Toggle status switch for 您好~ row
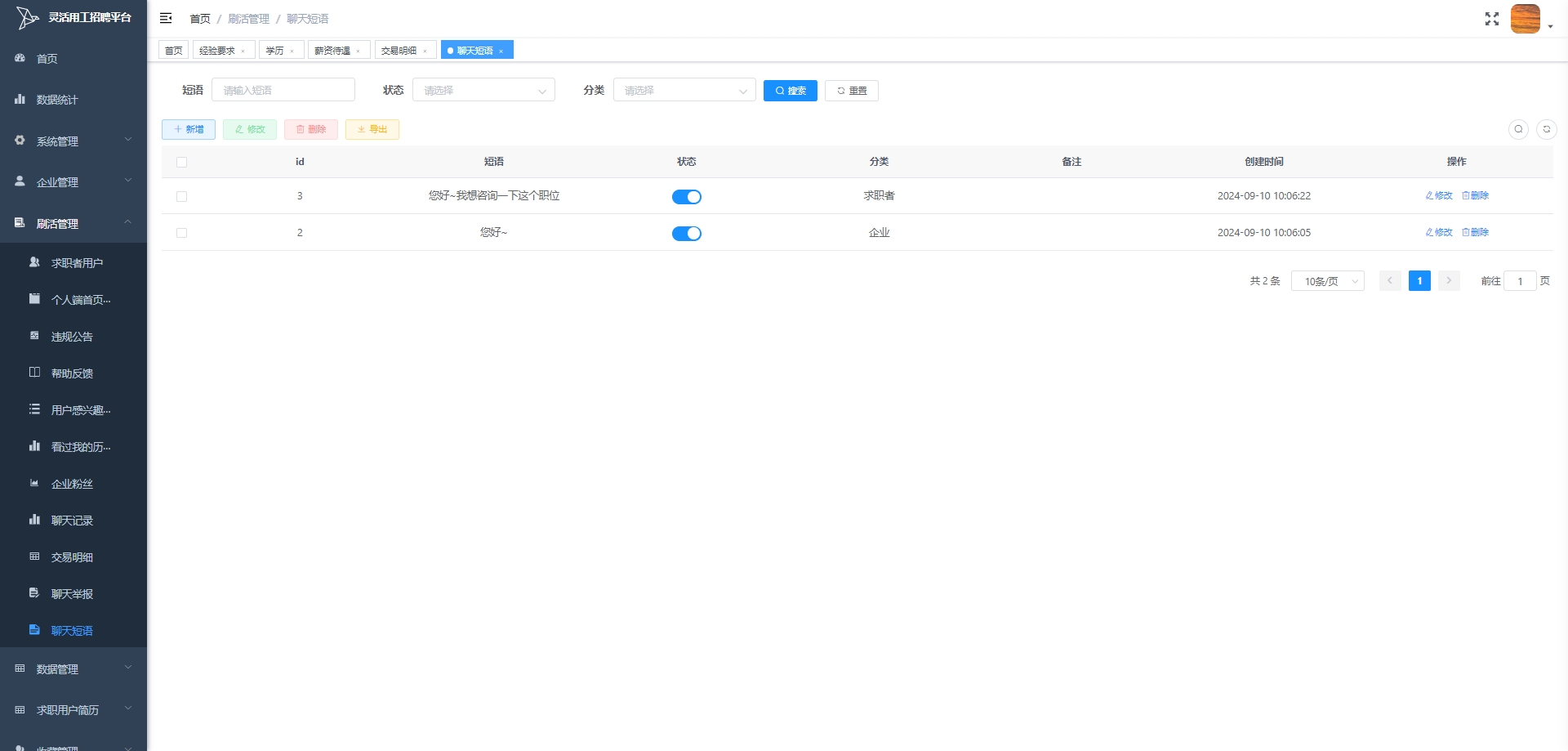Viewport: 1568px width, 751px height. [686, 234]
